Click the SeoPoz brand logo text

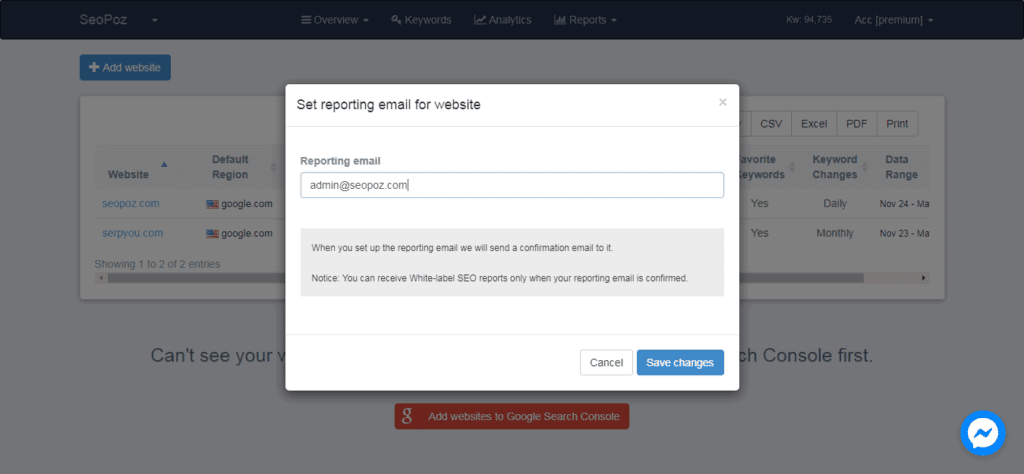(x=103, y=20)
